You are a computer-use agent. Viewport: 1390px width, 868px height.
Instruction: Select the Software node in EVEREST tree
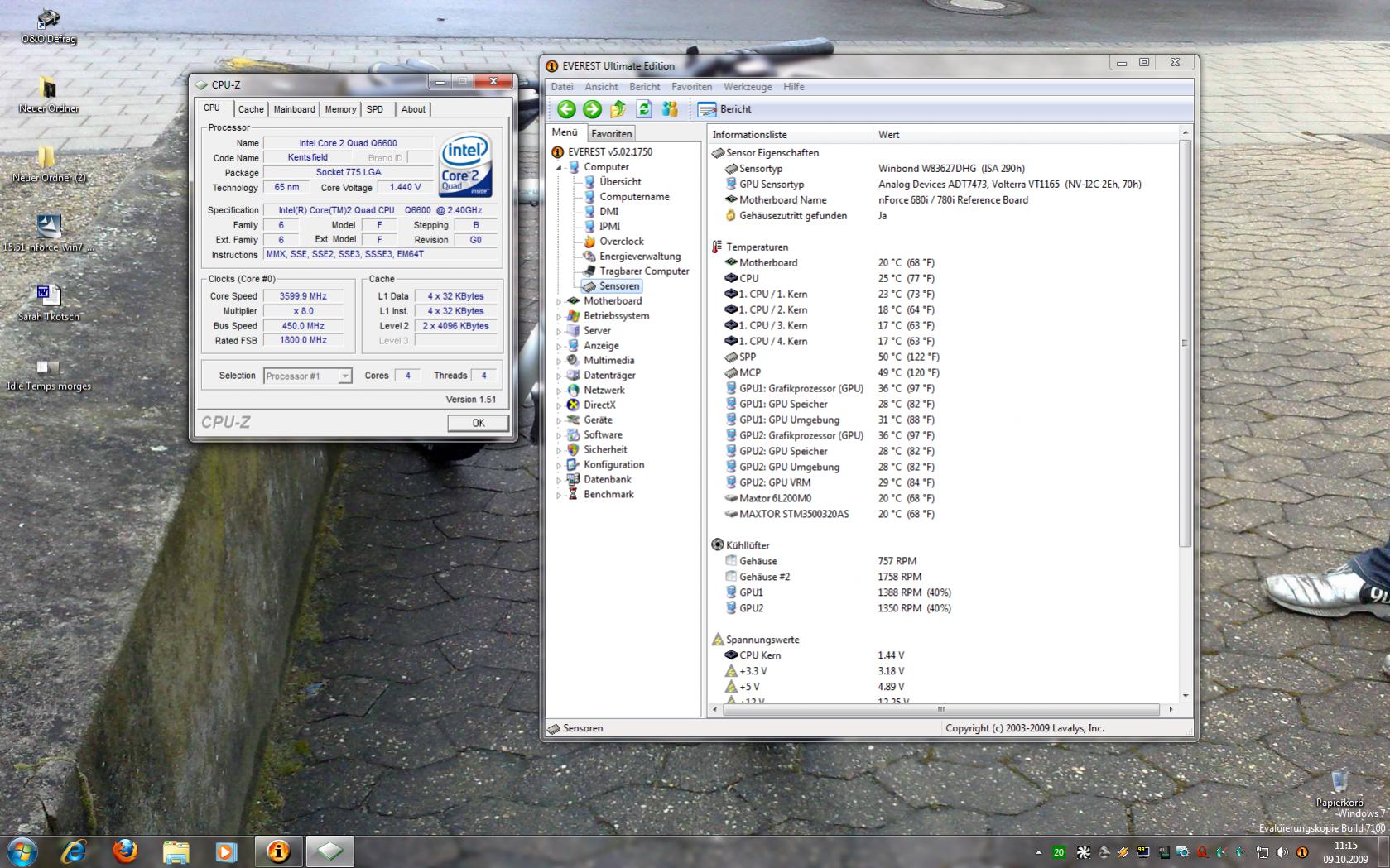click(603, 435)
